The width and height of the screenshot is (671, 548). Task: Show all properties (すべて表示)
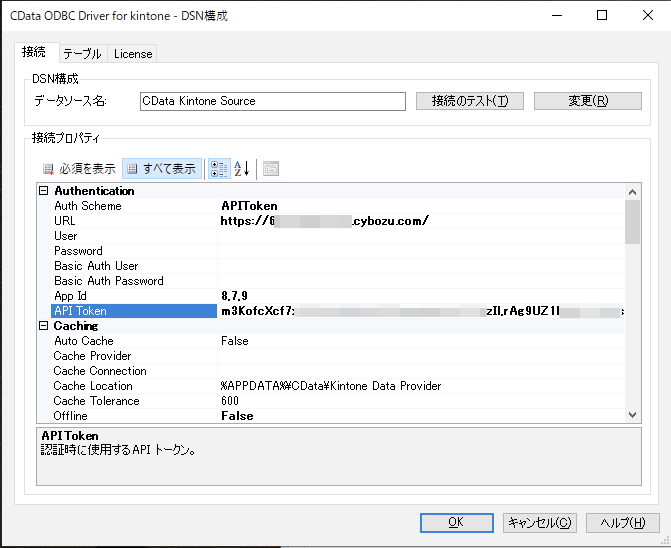pyautogui.click(x=162, y=169)
